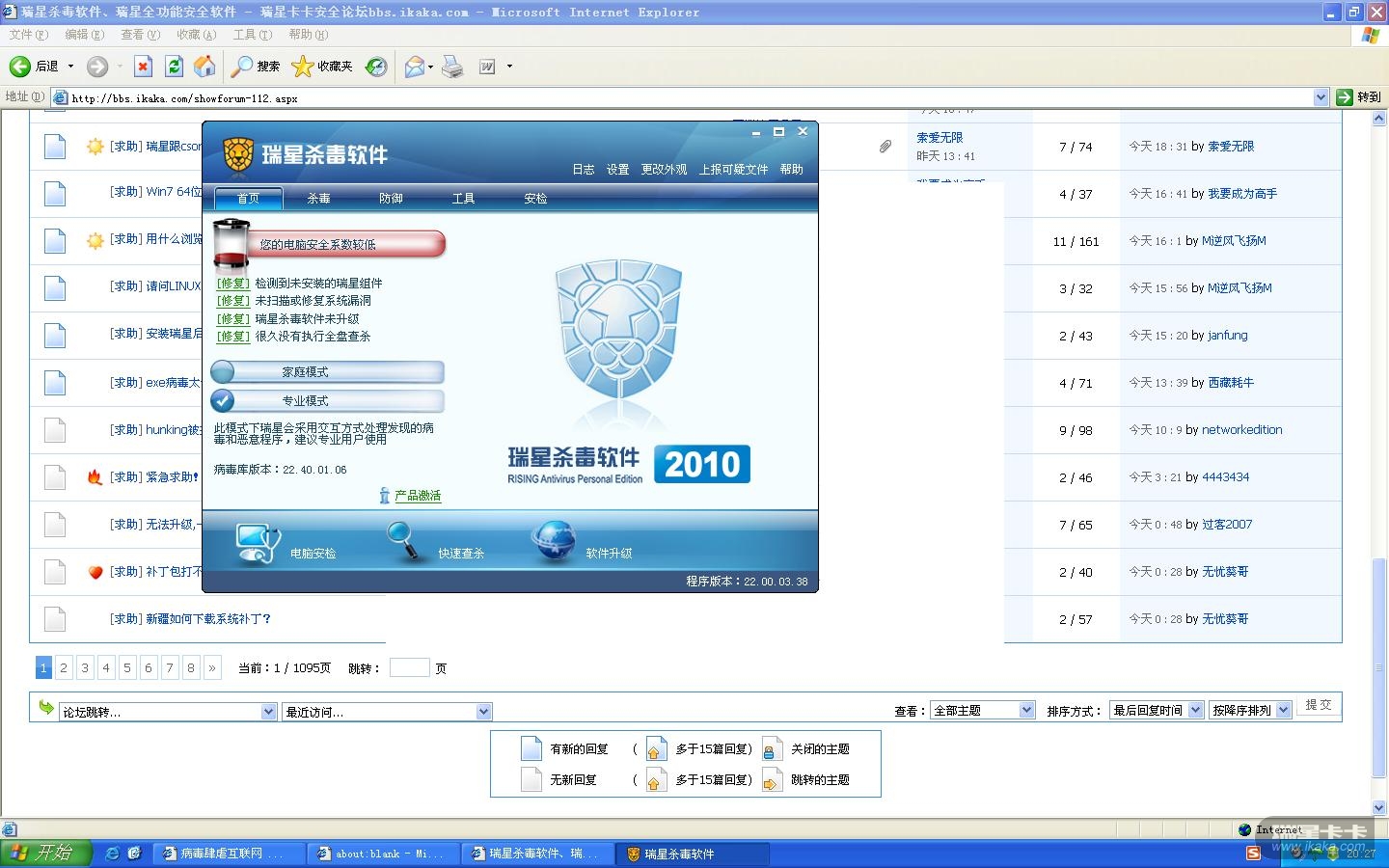Open the Search magnifier in IE toolbar
Screen dimensions: 1389x868
(x=241, y=67)
